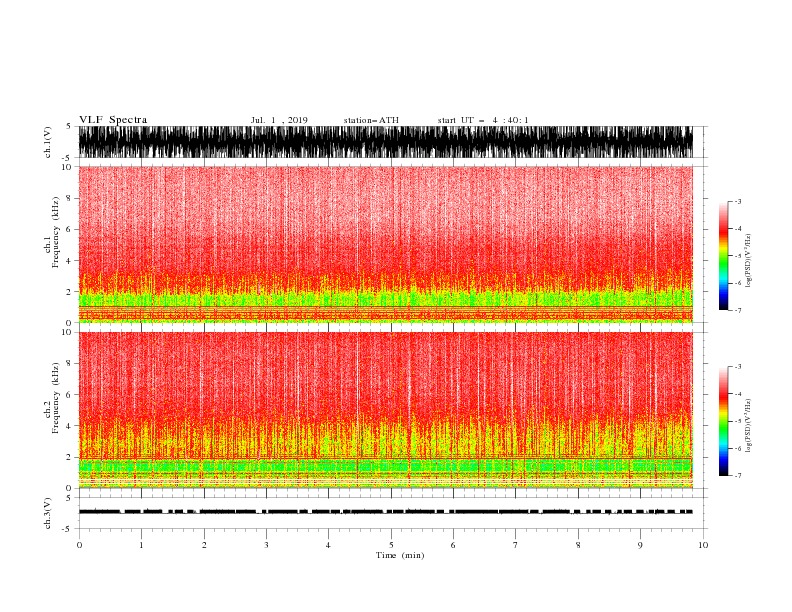The image size is (792, 612).
Task: Click the "5" tick on ch.1(V) axis
Action: [69, 126]
